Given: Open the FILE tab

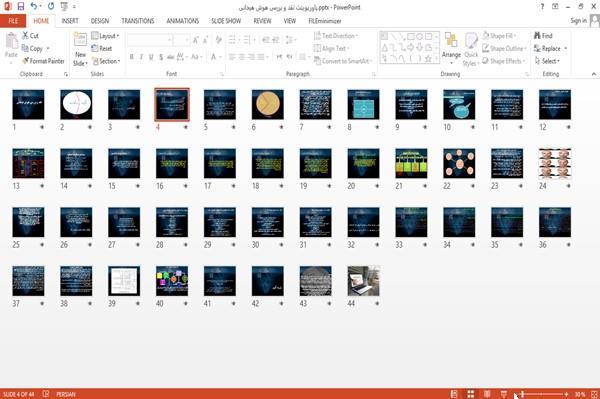Looking at the screenshot, I should tap(13, 21).
